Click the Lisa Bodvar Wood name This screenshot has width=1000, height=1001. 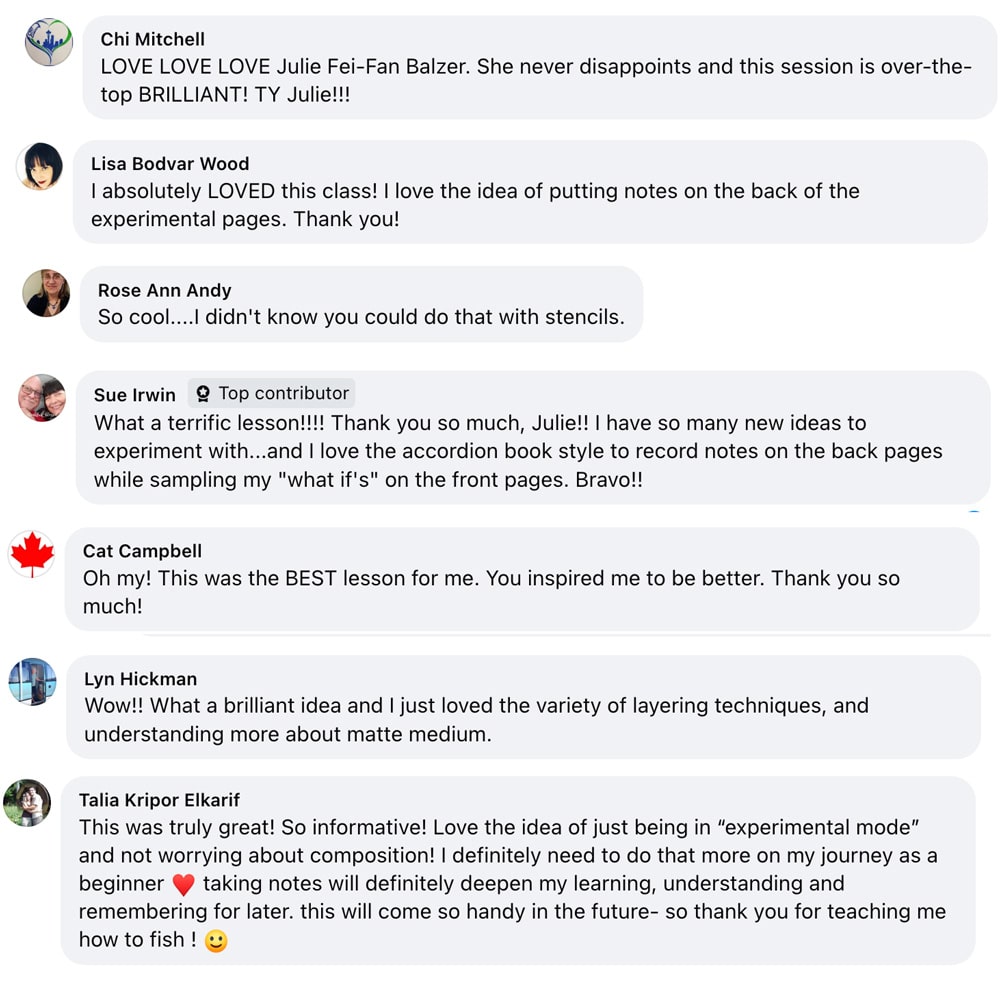(x=170, y=164)
